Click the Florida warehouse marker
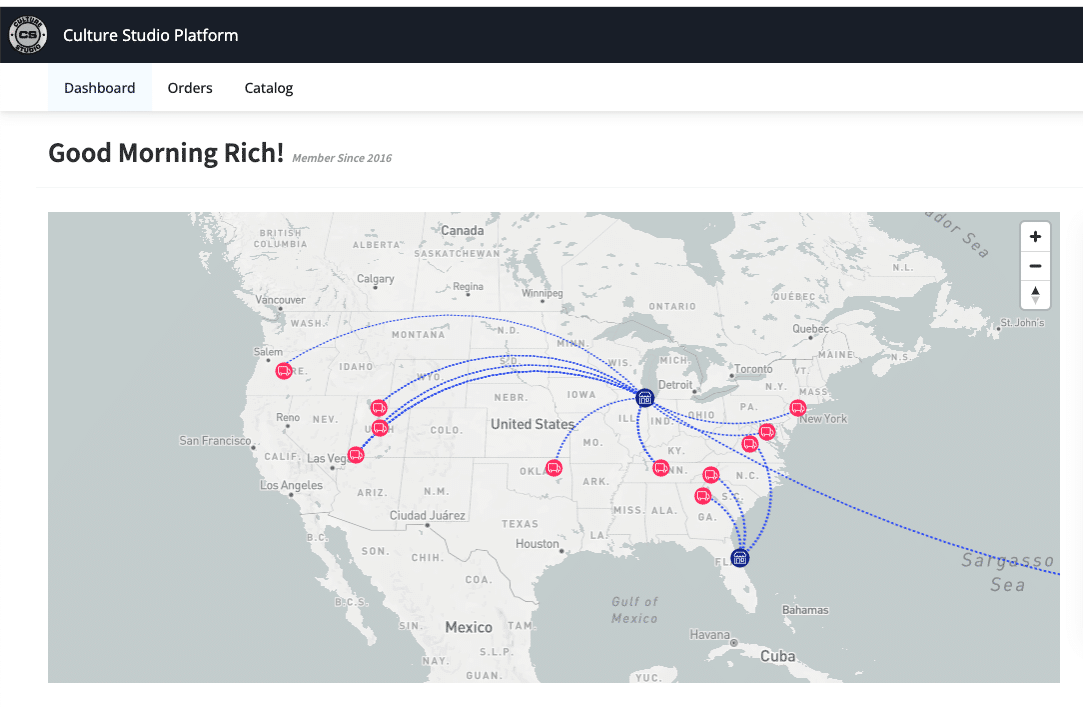 click(x=741, y=557)
